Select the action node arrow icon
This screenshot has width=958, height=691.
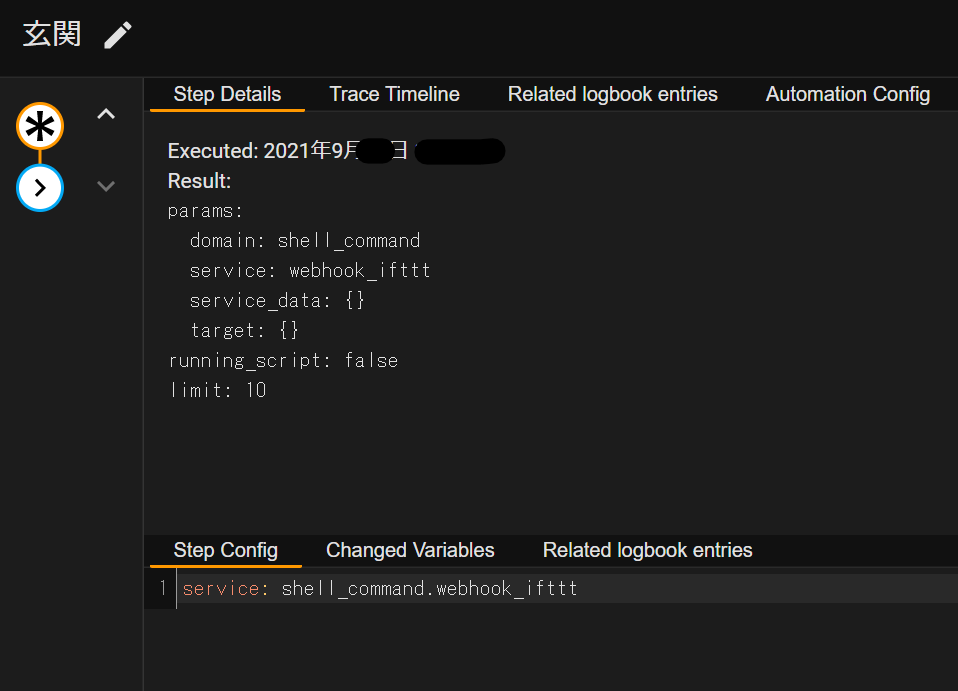point(40,188)
